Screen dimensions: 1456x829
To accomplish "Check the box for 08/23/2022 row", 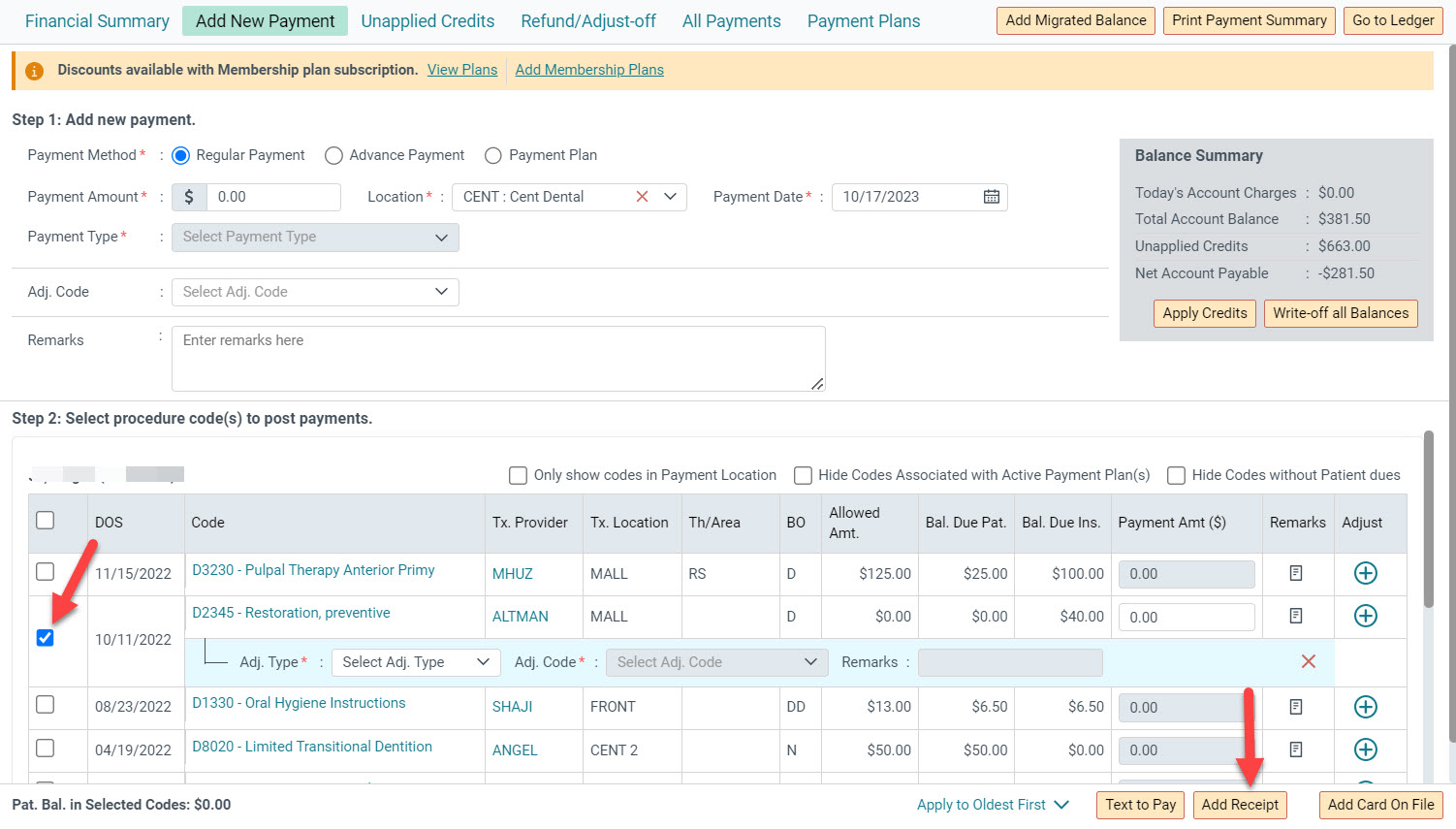I will [x=46, y=704].
